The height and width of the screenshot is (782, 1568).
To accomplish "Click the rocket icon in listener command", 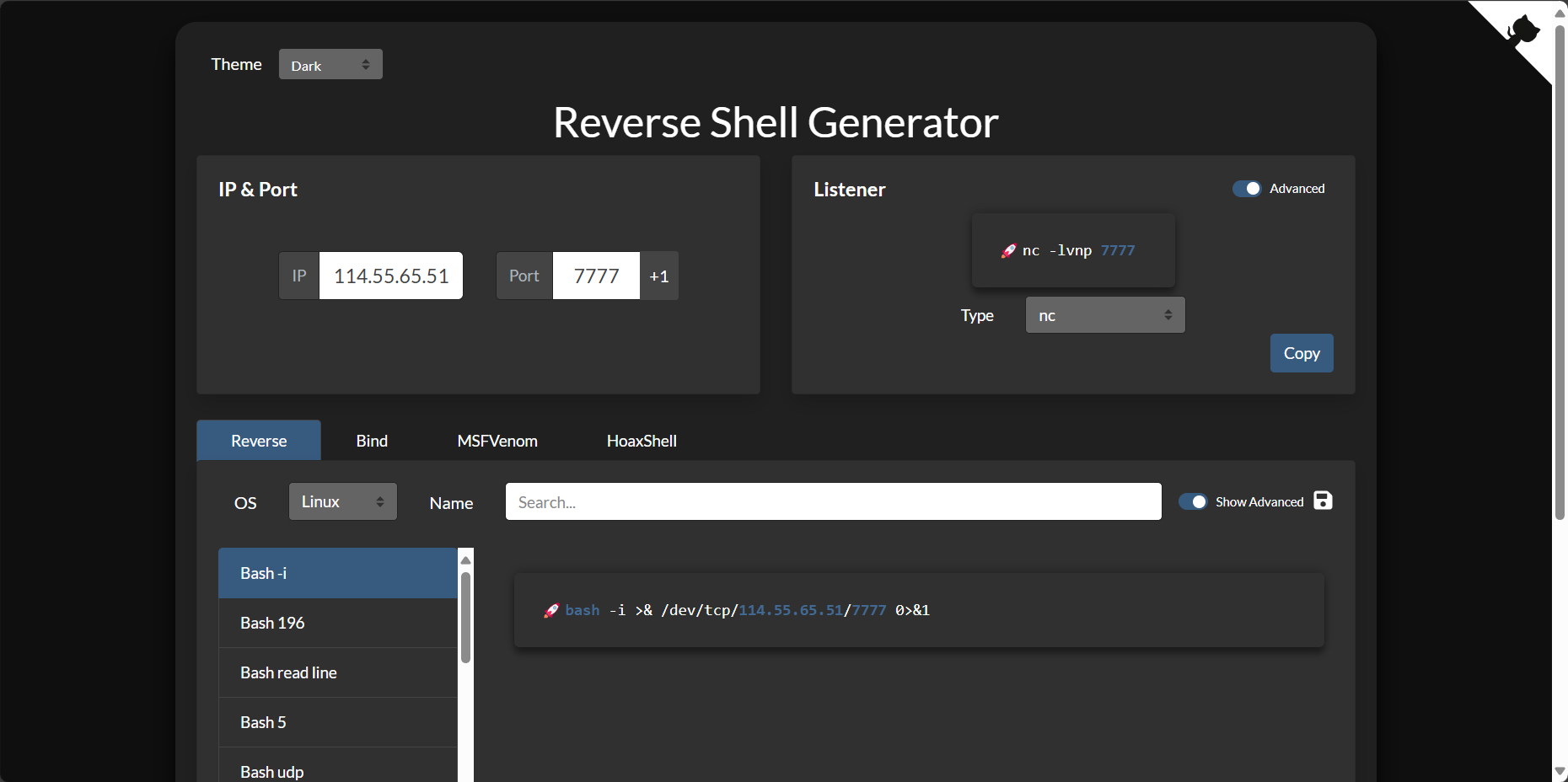I will coord(1008,251).
